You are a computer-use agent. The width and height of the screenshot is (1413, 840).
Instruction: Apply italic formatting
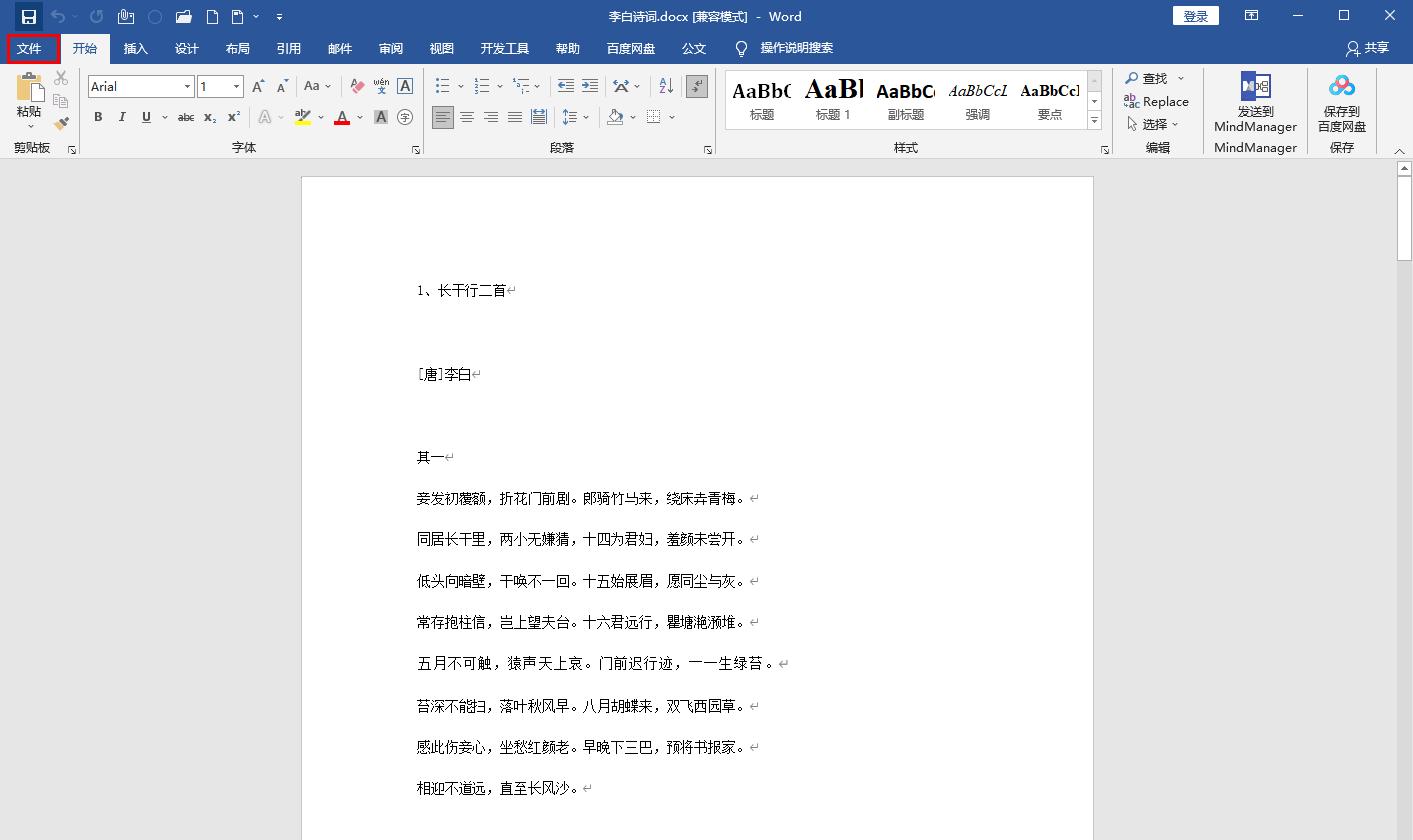pyautogui.click(x=121, y=117)
